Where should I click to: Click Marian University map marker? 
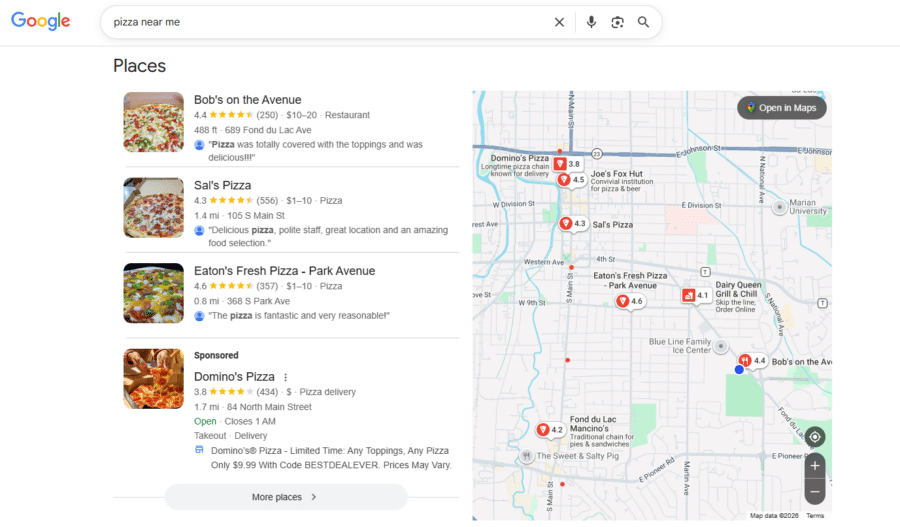click(779, 207)
